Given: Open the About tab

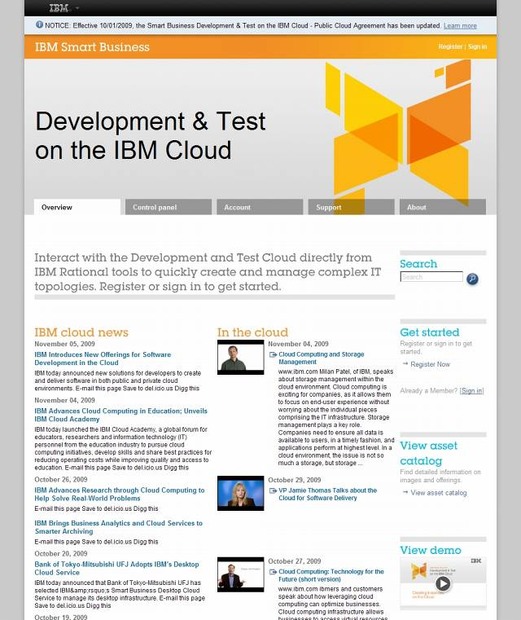Looking at the screenshot, I should pos(443,207).
